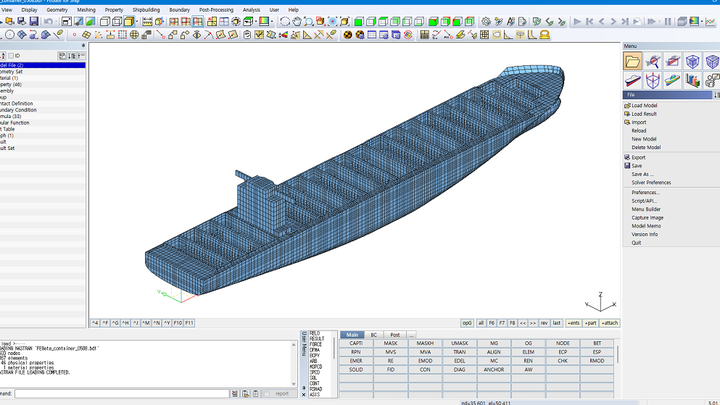Click the MASK button in Main panel

coord(391,343)
